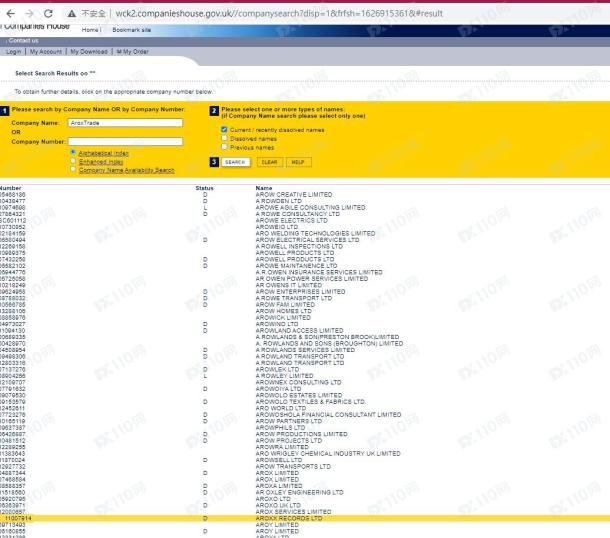Open My Order
This screenshot has height=538, width=610.
click(x=133, y=51)
